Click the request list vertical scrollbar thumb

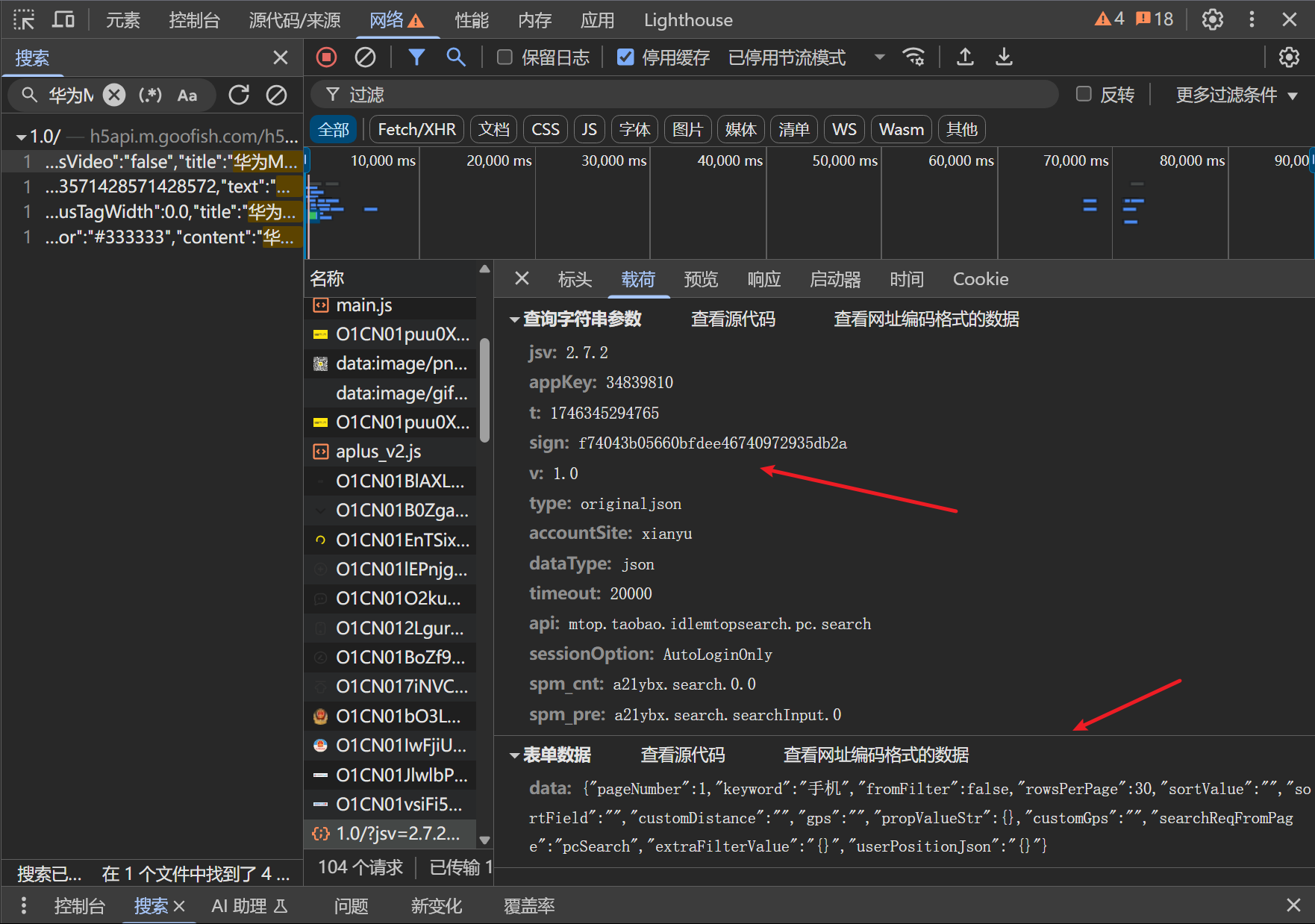click(484, 390)
